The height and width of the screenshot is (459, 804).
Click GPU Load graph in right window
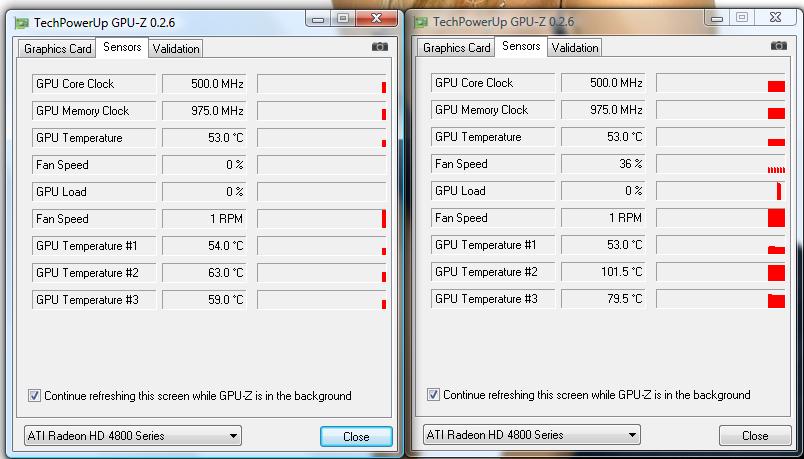[x=721, y=191]
